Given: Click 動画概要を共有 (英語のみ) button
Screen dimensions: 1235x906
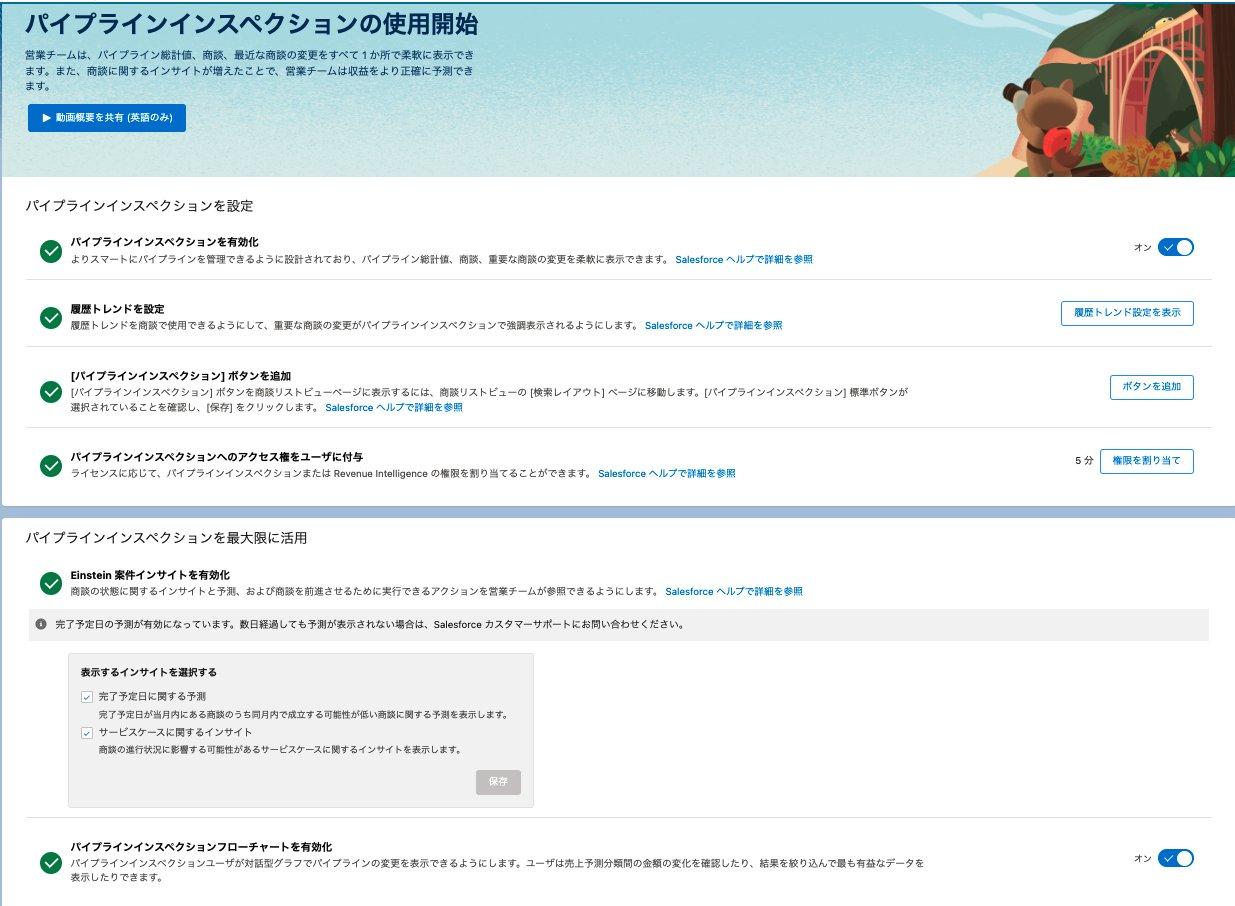Looking at the screenshot, I should click(107, 118).
